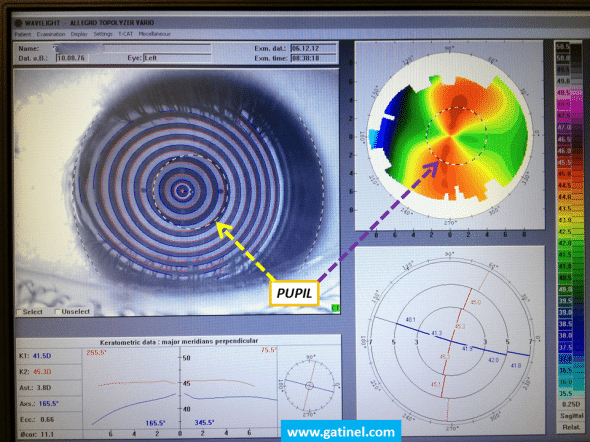Click the 41.8 reading on the meridian diagram
The height and width of the screenshot is (442, 590).
pyautogui.click(x=516, y=365)
